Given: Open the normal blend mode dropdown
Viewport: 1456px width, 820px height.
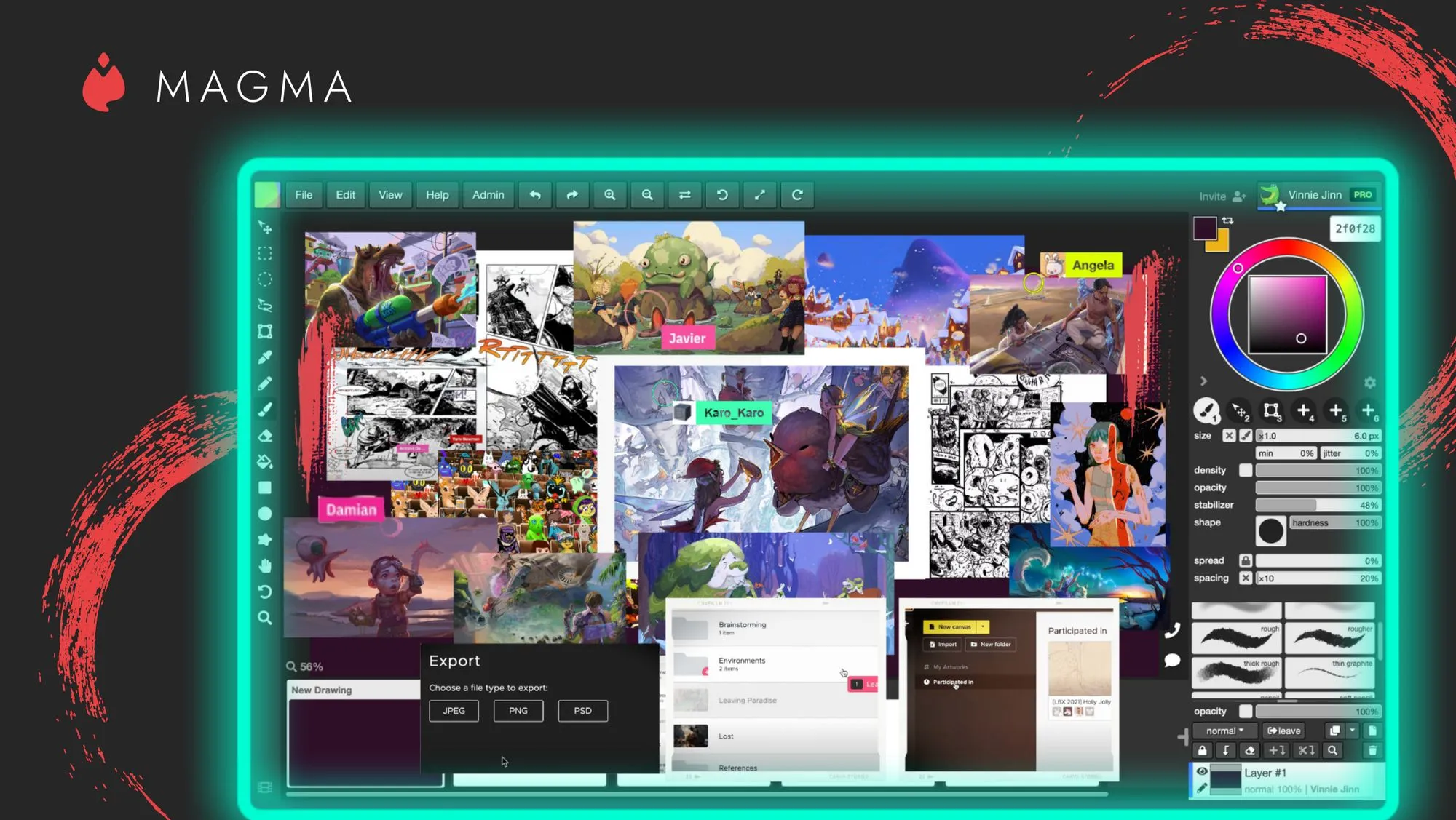Looking at the screenshot, I should [1224, 731].
